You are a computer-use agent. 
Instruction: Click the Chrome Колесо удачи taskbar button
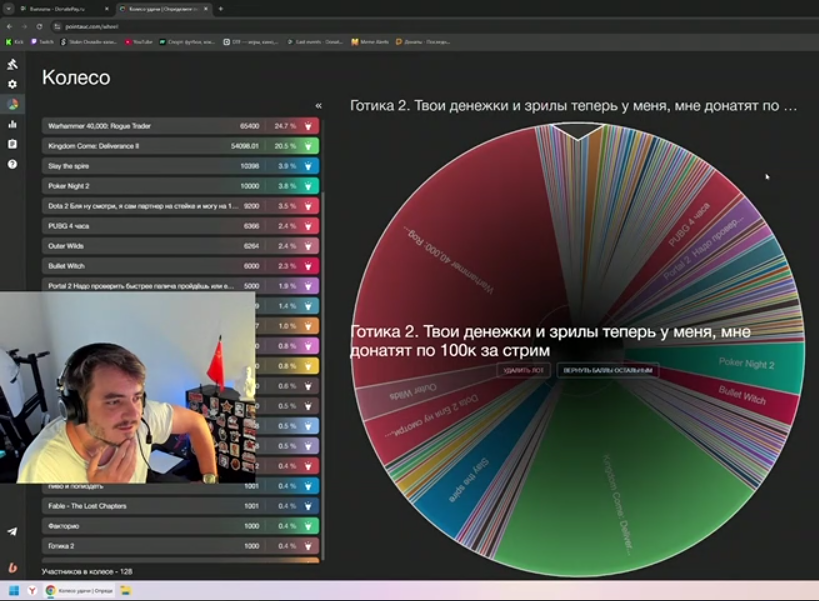[x=79, y=591]
